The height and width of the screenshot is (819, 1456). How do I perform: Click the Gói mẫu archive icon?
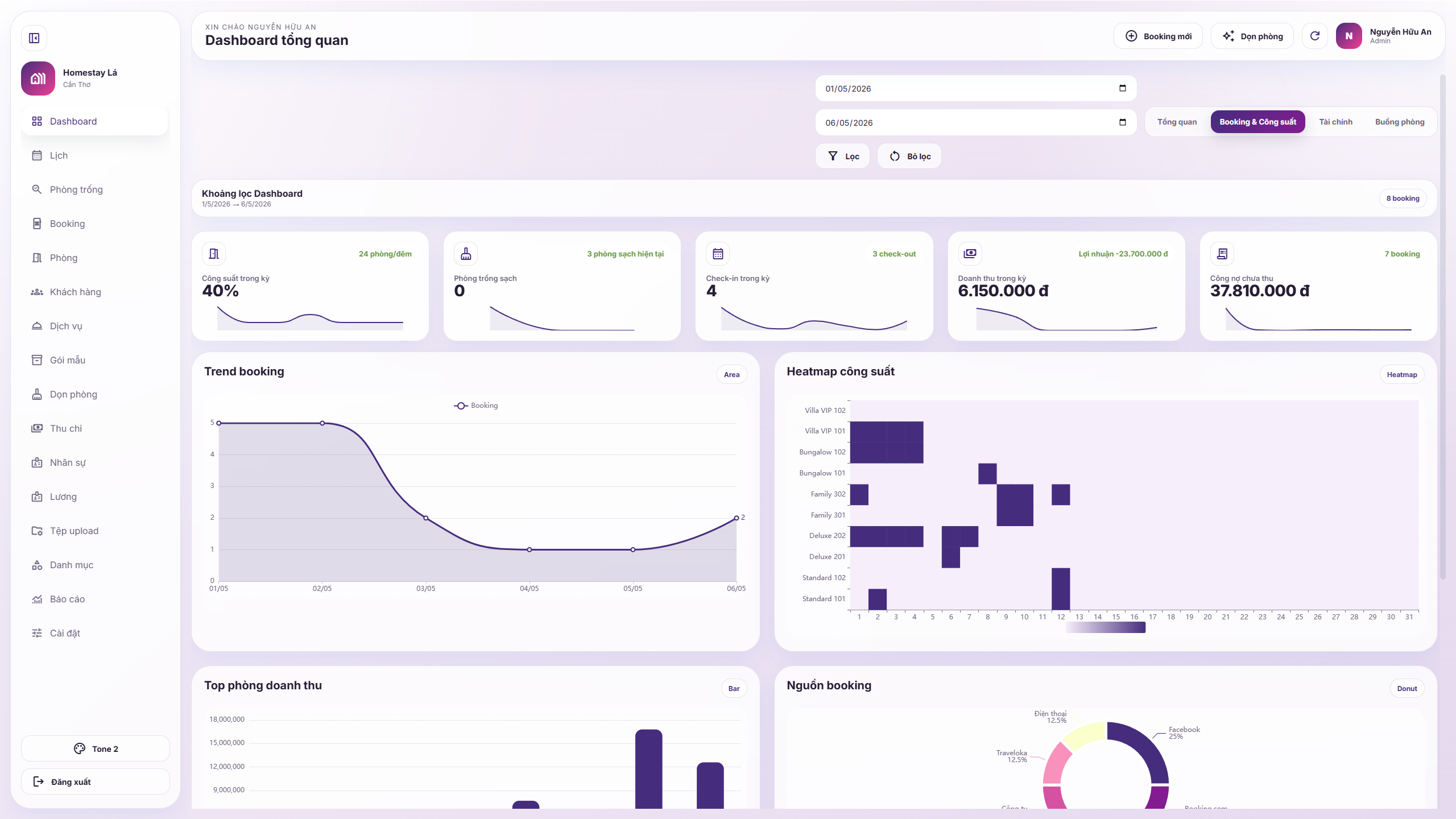pos(37,360)
